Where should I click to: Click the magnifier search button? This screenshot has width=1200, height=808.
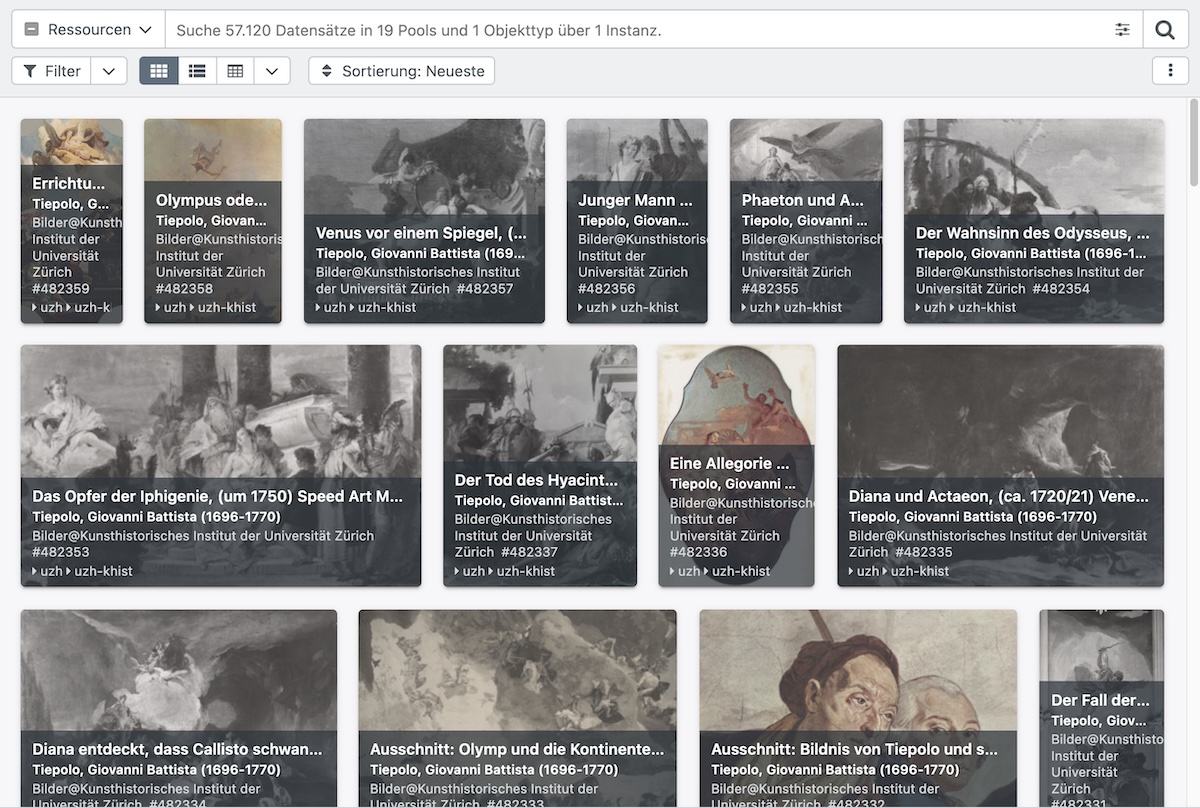[1165, 30]
